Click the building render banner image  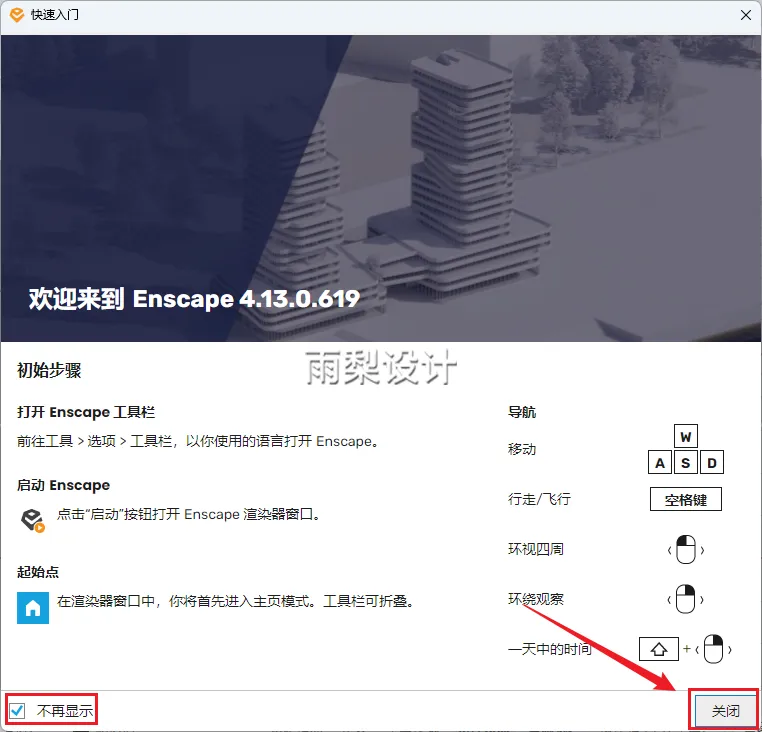[381, 188]
